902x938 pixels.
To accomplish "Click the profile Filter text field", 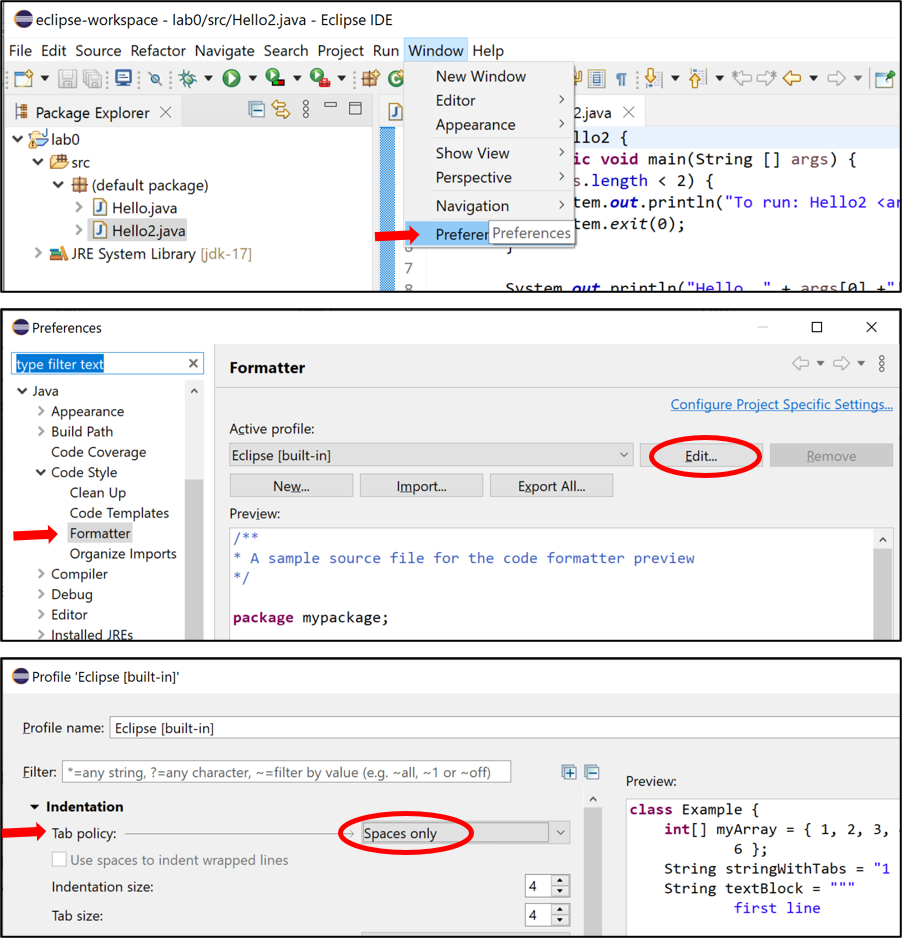I will click(x=287, y=772).
